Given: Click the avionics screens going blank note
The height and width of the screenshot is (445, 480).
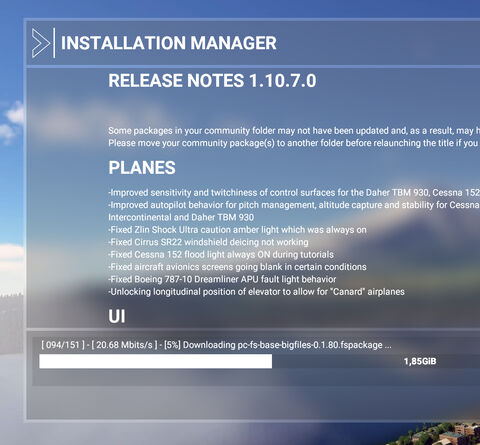Looking at the screenshot, I should [237, 267].
